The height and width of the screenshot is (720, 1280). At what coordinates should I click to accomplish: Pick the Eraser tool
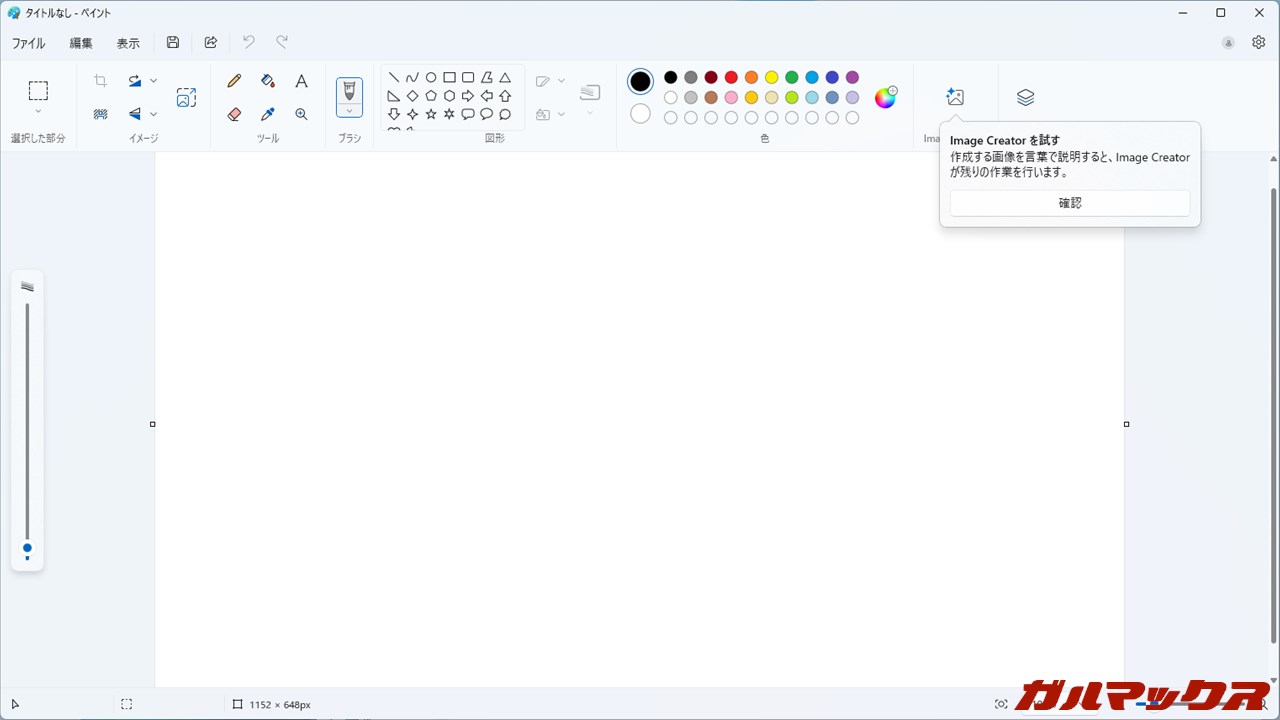point(234,114)
